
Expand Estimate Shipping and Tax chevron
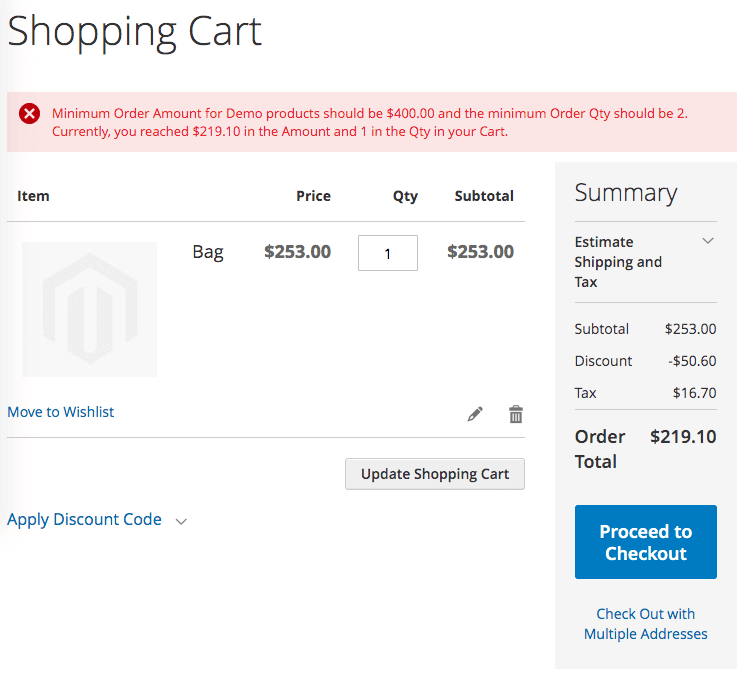(x=708, y=241)
